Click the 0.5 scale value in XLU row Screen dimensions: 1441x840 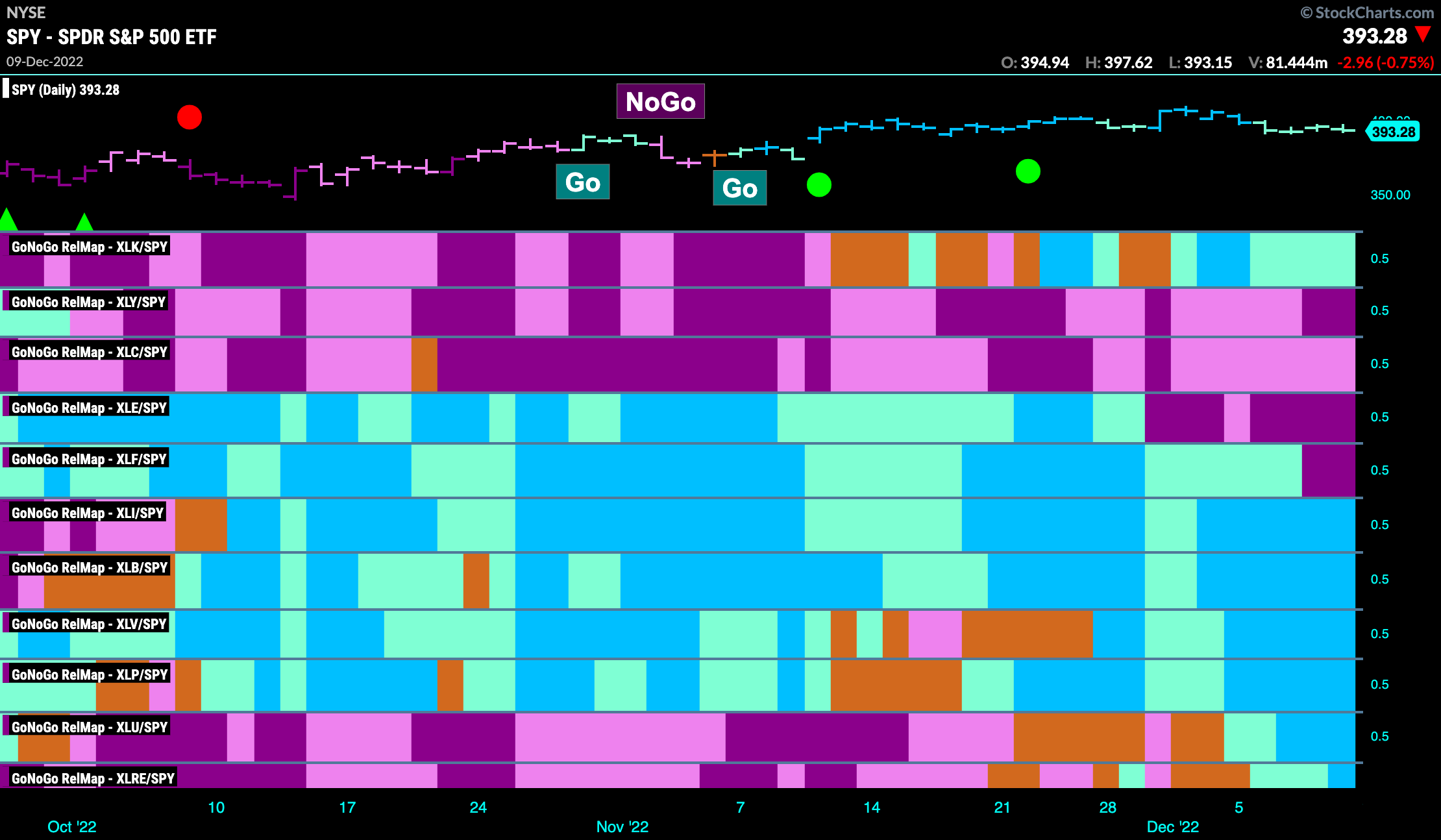pyautogui.click(x=1379, y=736)
